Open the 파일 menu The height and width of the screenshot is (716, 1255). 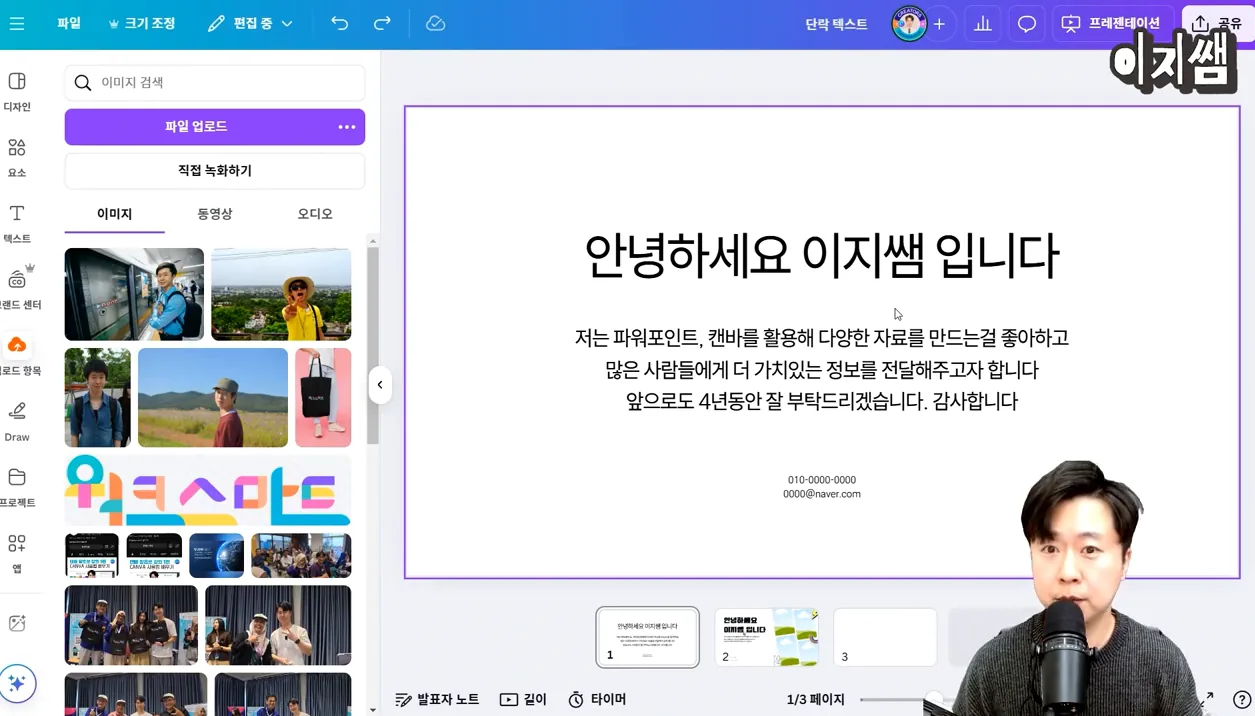(x=69, y=23)
